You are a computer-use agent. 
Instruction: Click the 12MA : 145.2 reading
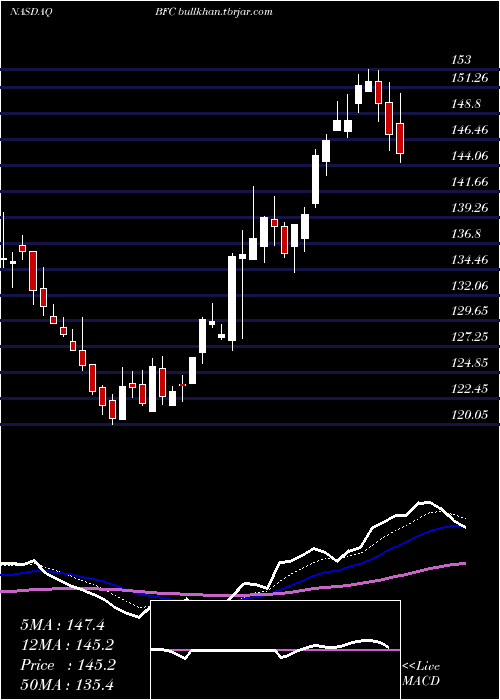tap(67, 645)
